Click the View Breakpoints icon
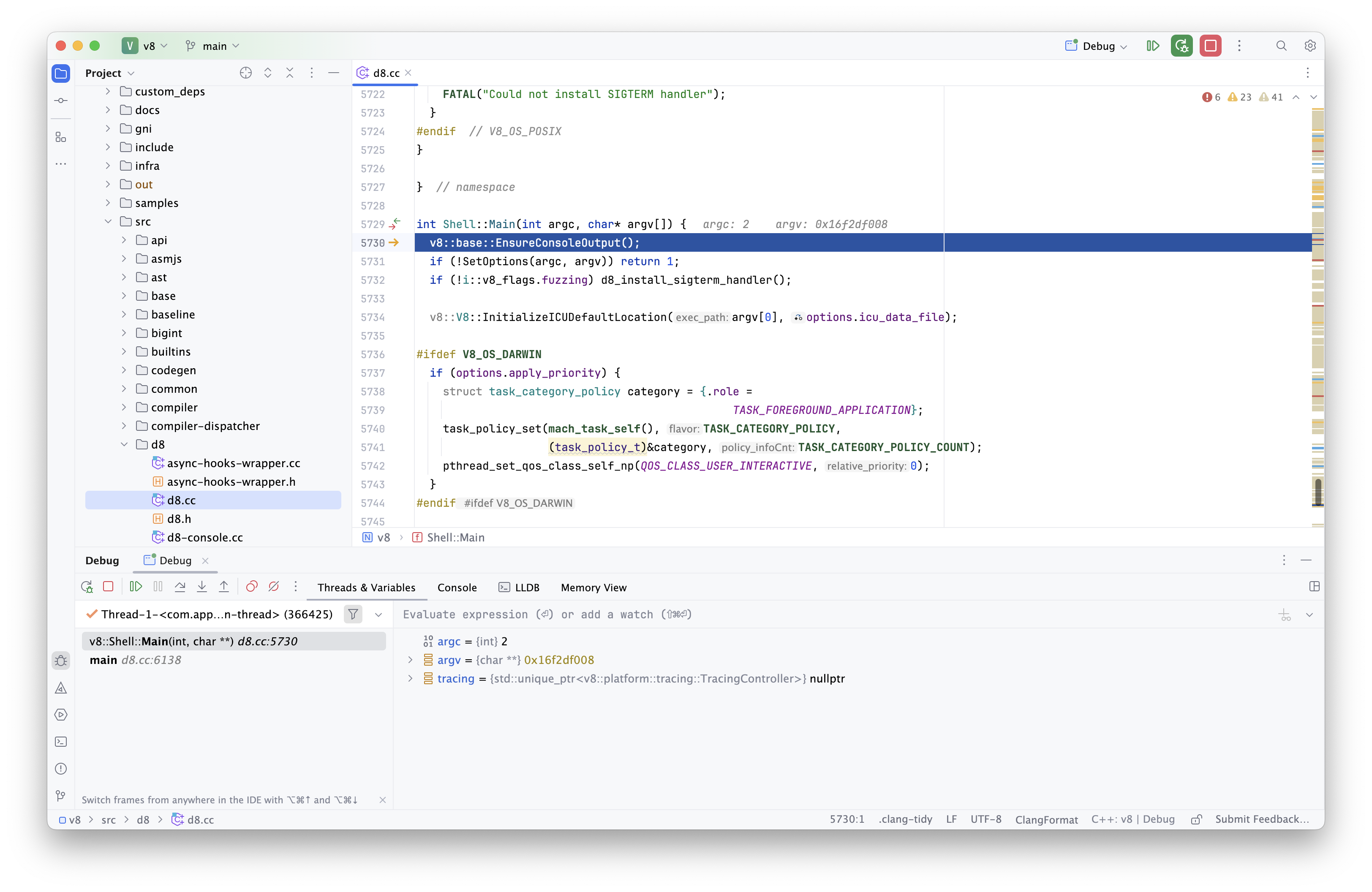The image size is (1372, 892). [x=251, y=587]
